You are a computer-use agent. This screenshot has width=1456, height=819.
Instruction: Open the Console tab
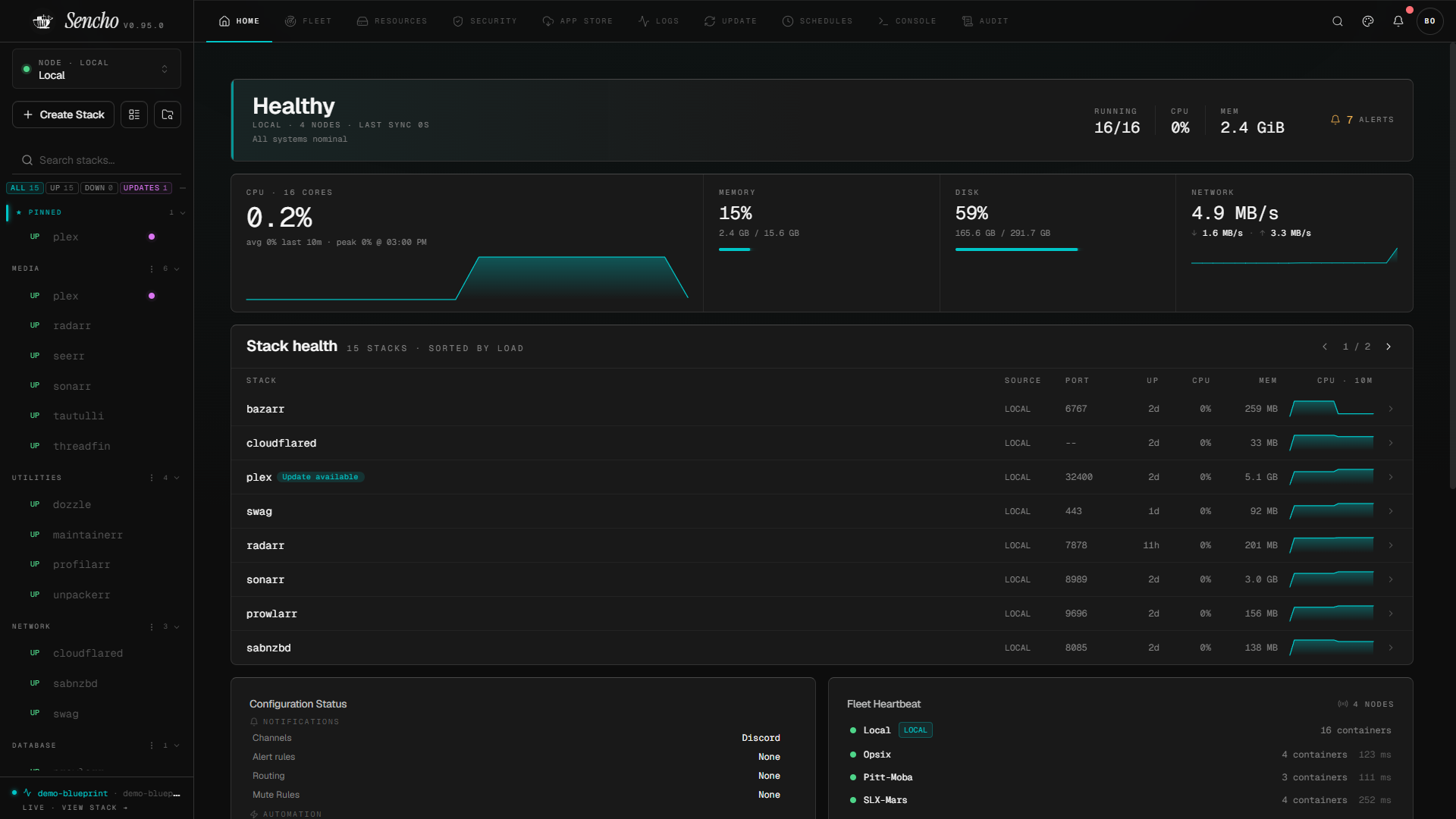(907, 21)
